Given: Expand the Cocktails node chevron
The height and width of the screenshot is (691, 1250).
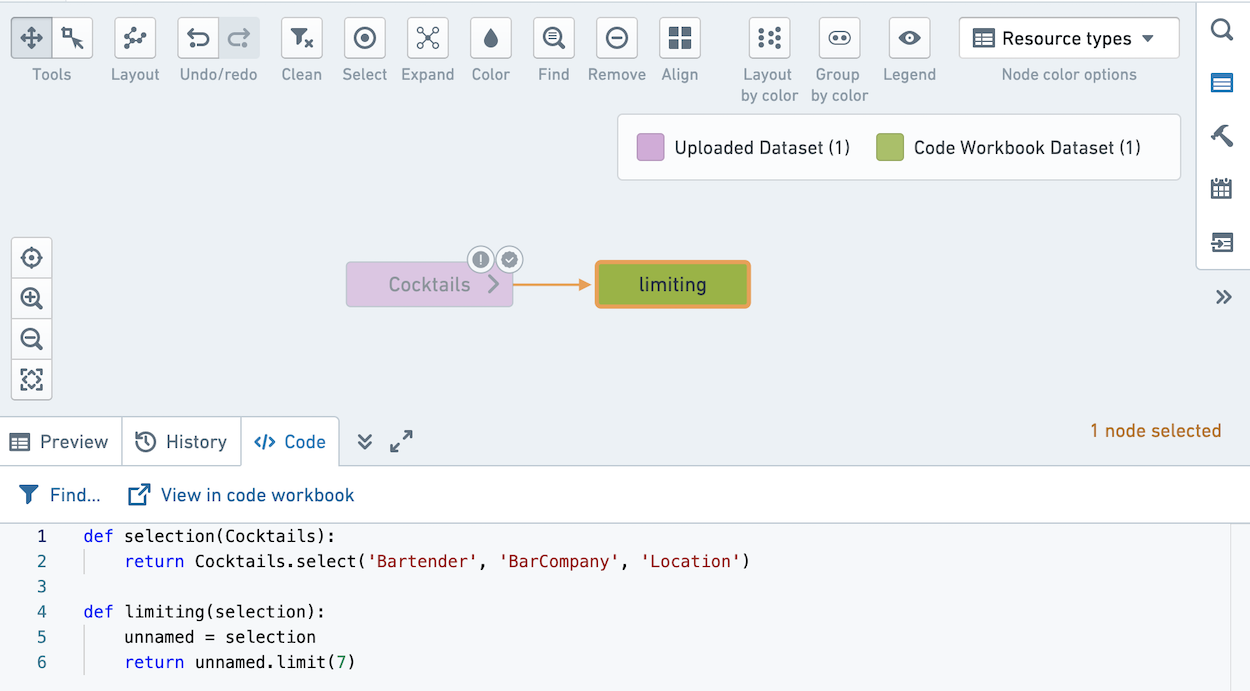Looking at the screenshot, I should tap(494, 285).
